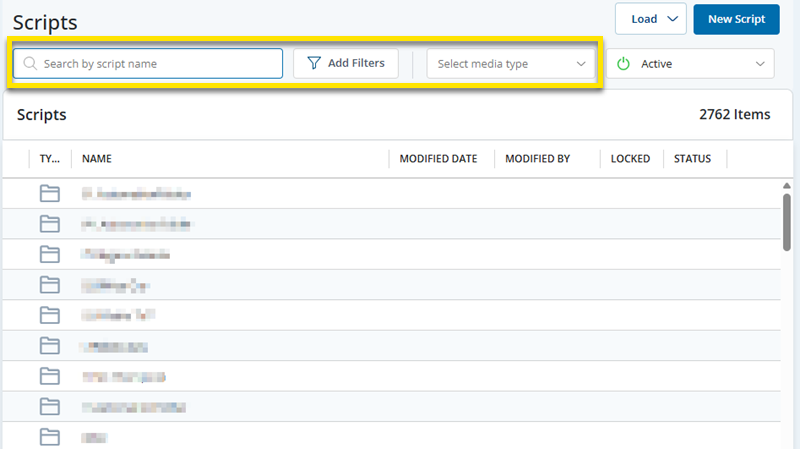Click the magnifying glass search icon
This screenshot has height=449, width=800.
pos(30,64)
